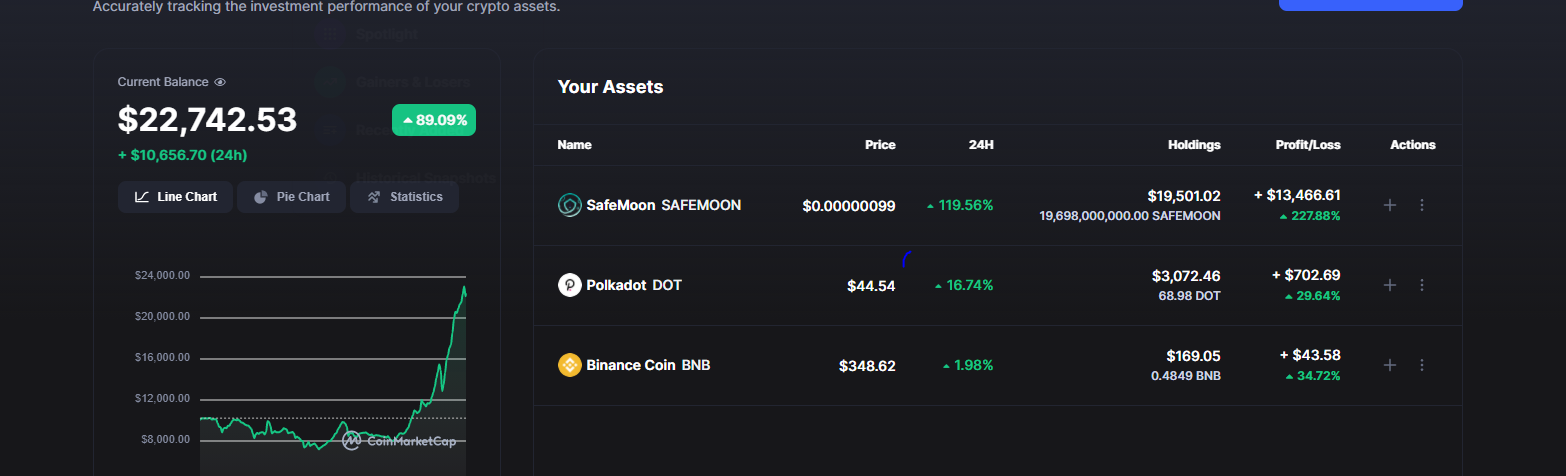
Task: Open SafeMoon SAFEMOON asset link
Action: [663, 205]
